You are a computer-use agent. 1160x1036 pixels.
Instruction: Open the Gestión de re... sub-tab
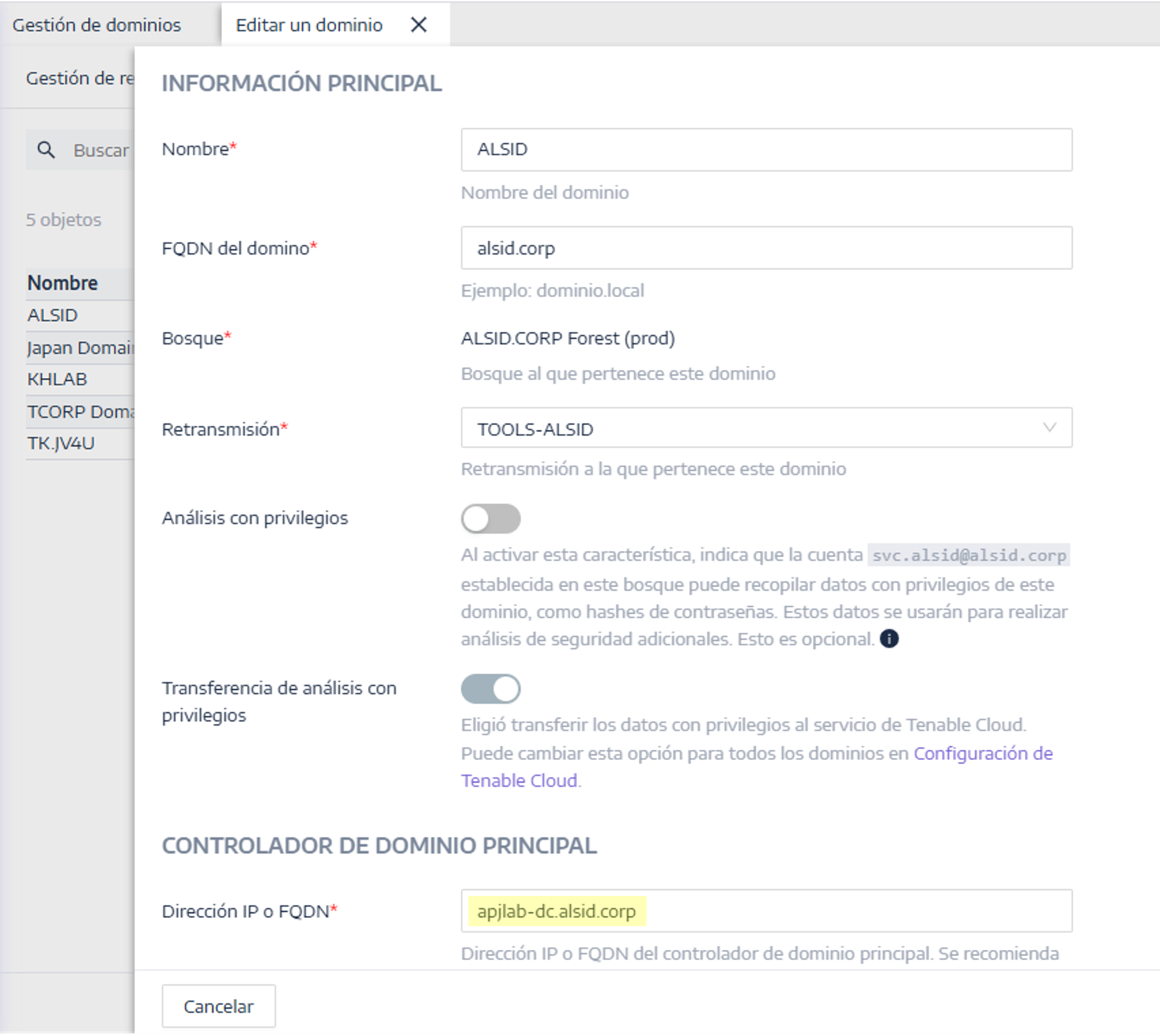[80, 78]
